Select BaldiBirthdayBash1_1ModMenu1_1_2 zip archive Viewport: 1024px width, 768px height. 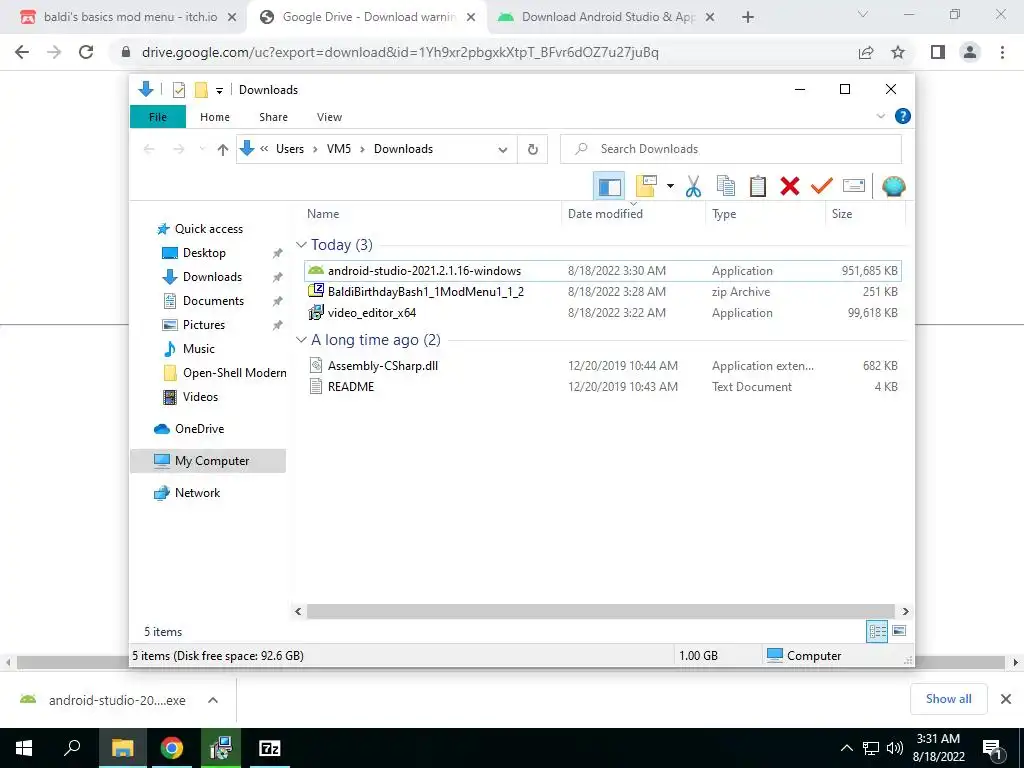tap(603, 292)
